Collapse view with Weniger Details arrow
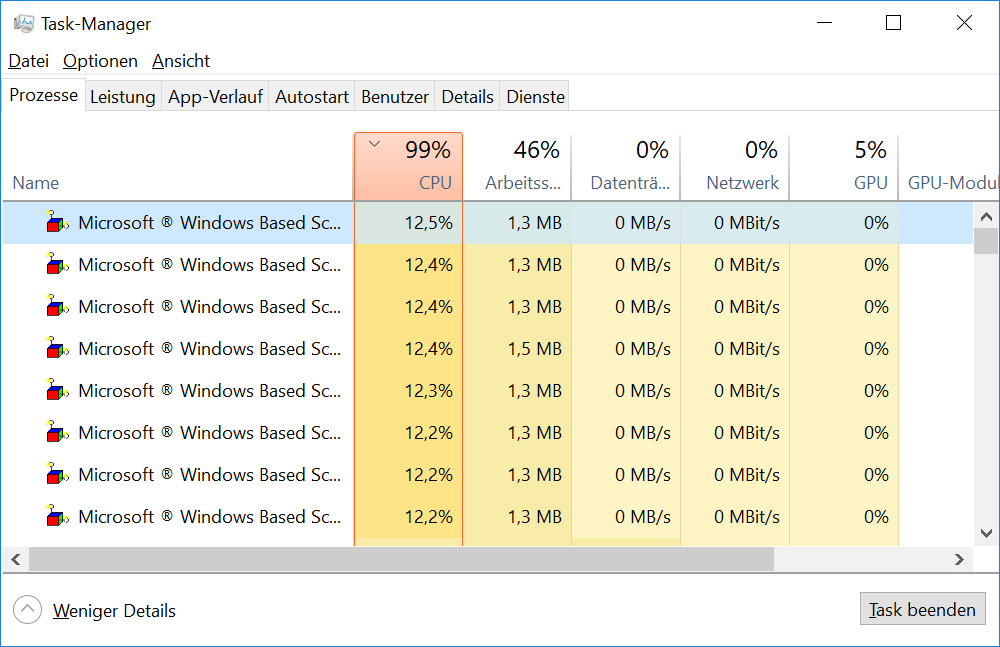 28,609
